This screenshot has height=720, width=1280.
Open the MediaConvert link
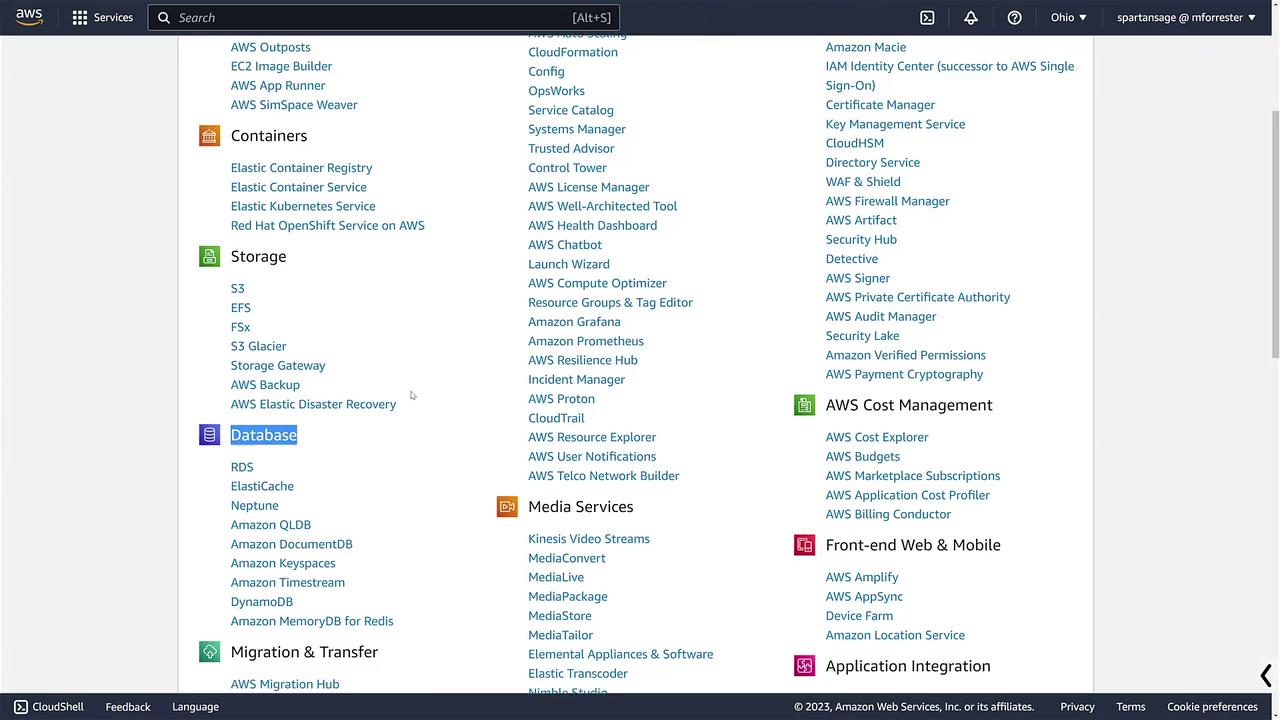tap(567, 558)
